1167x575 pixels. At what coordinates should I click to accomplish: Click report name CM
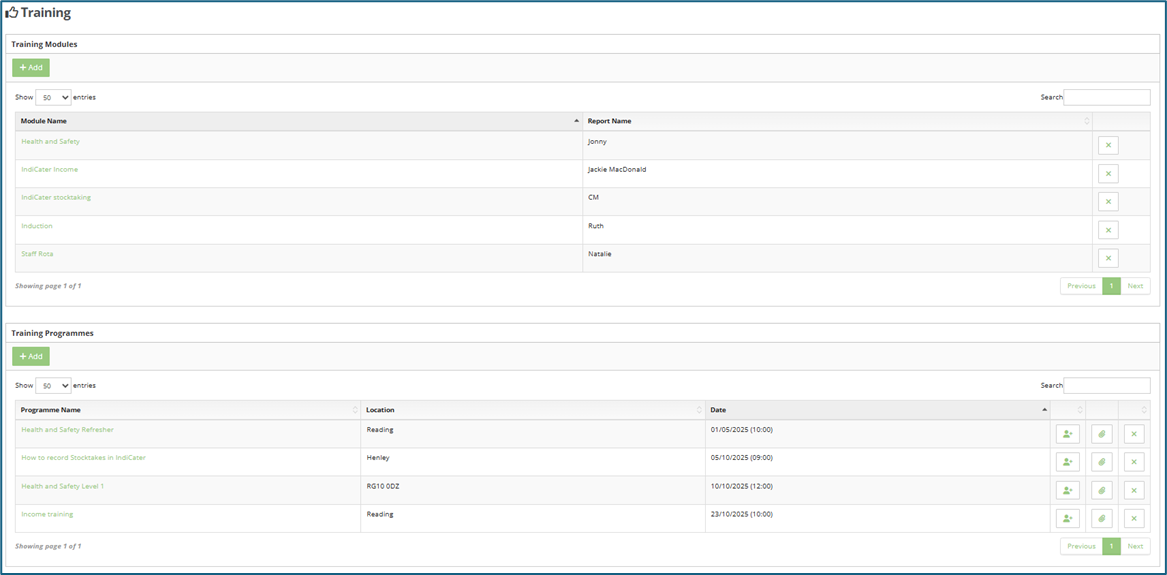point(593,198)
